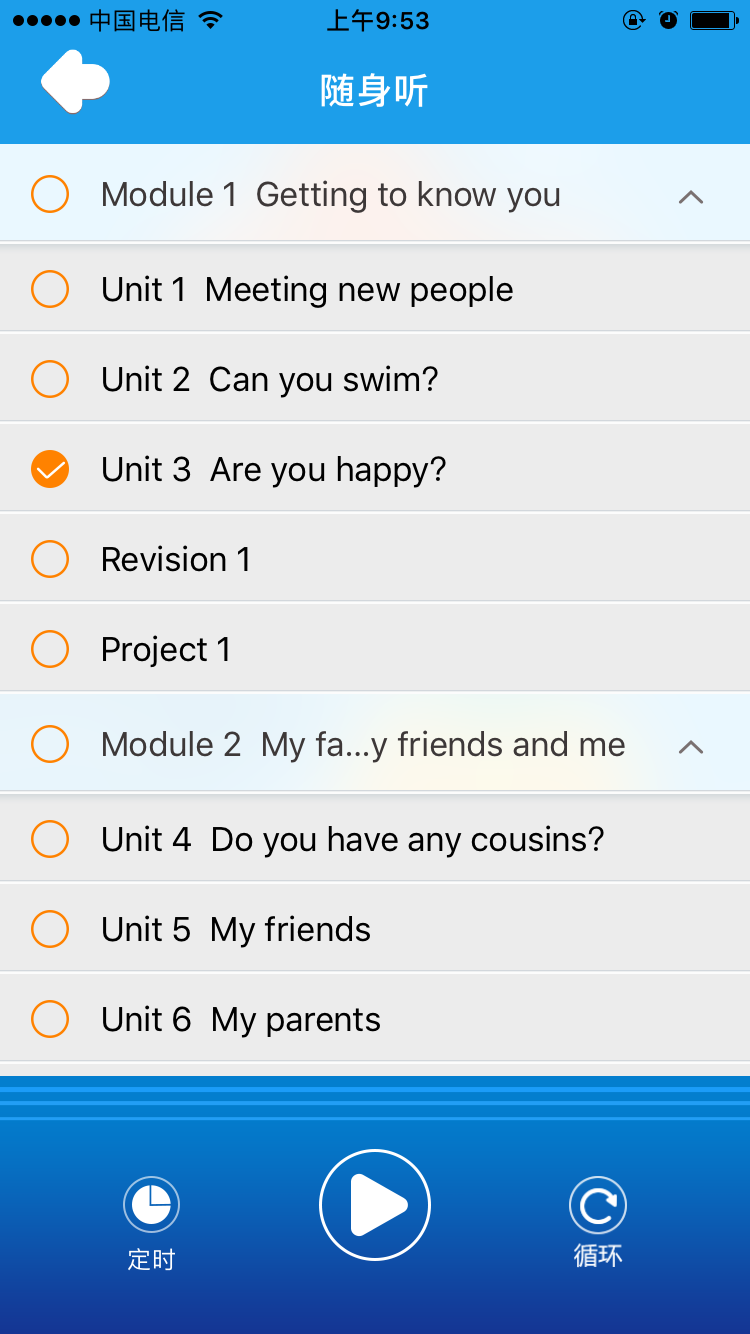The height and width of the screenshot is (1334, 750).
Task: Select the Unit 1 circle checkbox
Action: (x=50, y=289)
